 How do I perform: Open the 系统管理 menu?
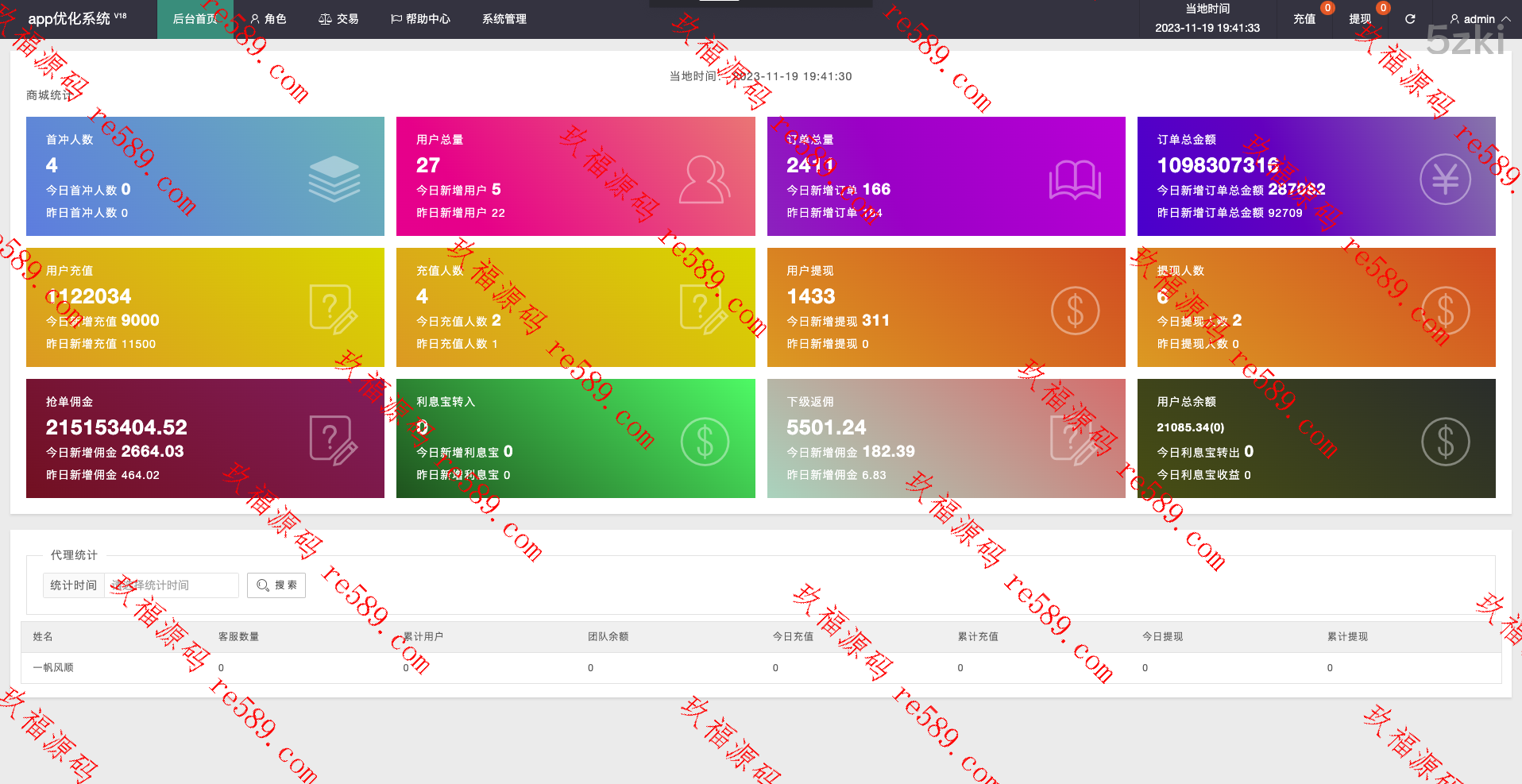pyautogui.click(x=504, y=19)
